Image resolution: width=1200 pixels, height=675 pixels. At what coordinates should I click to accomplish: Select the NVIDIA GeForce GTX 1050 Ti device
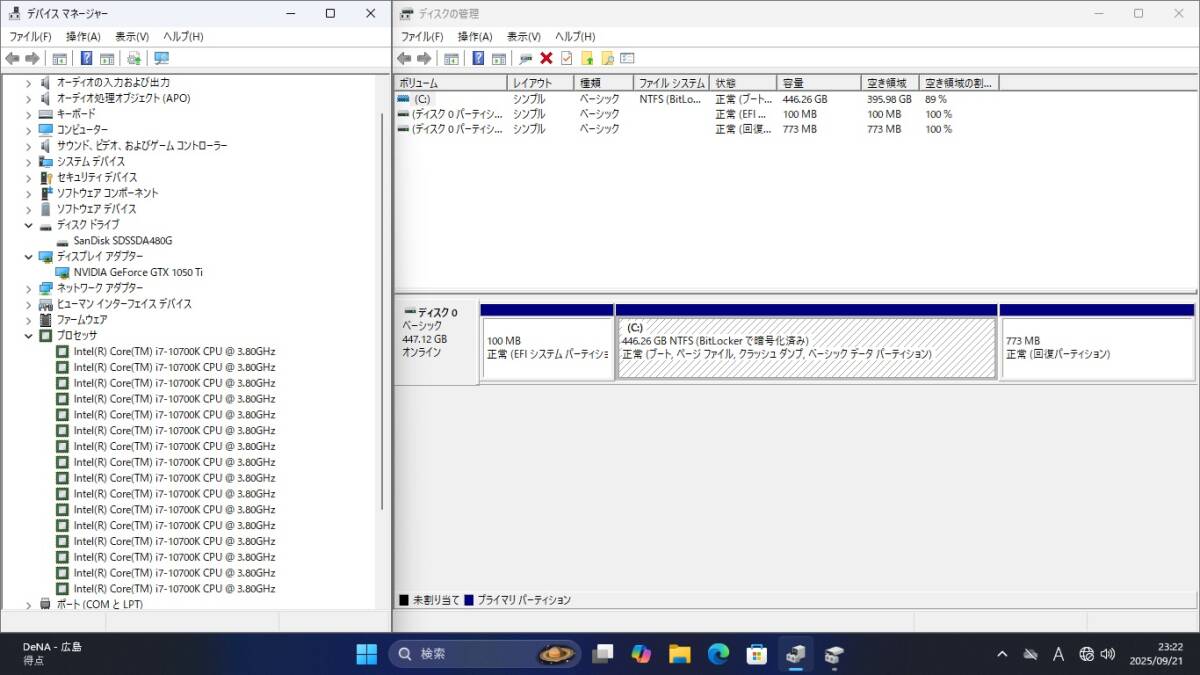pos(138,272)
